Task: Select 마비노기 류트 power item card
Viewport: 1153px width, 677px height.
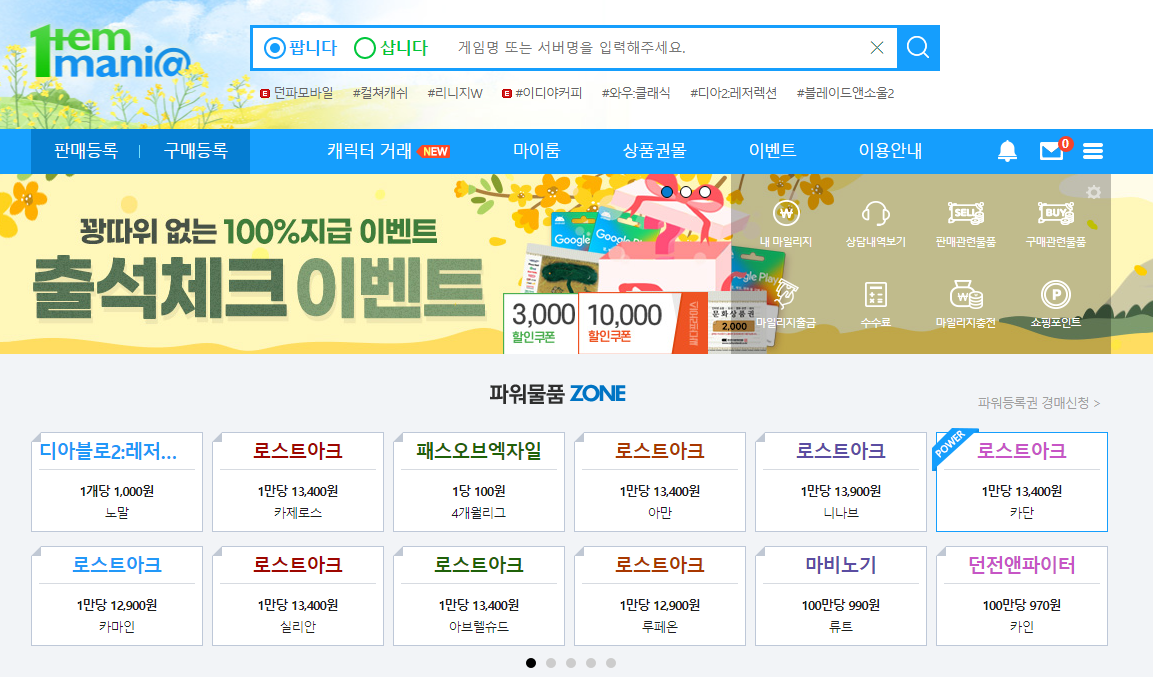Action: coord(840,595)
